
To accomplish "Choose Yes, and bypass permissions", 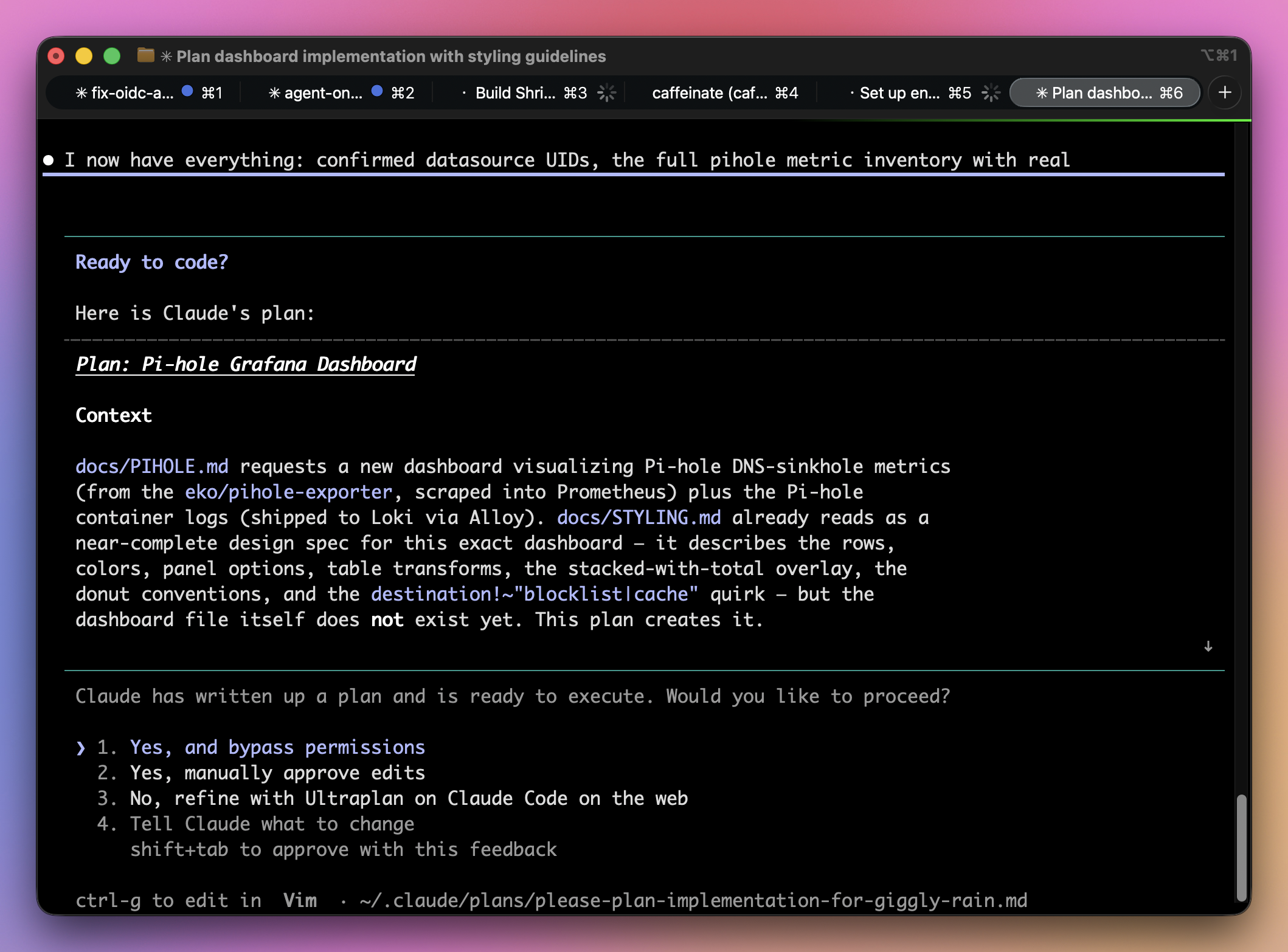I will pos(277,747).
